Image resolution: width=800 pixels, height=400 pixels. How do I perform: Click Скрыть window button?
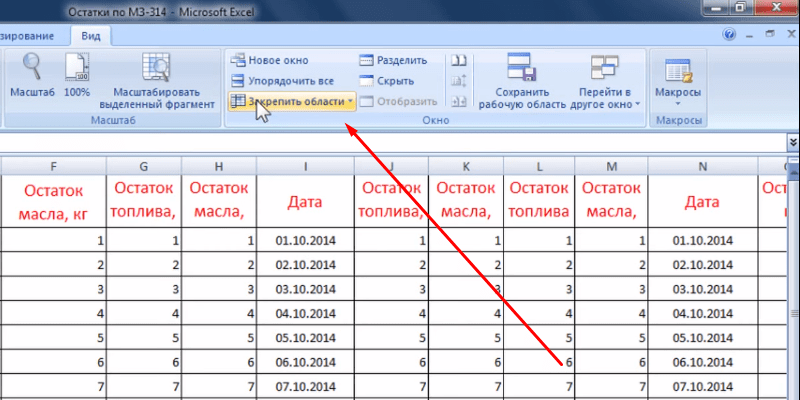(386, 81)
